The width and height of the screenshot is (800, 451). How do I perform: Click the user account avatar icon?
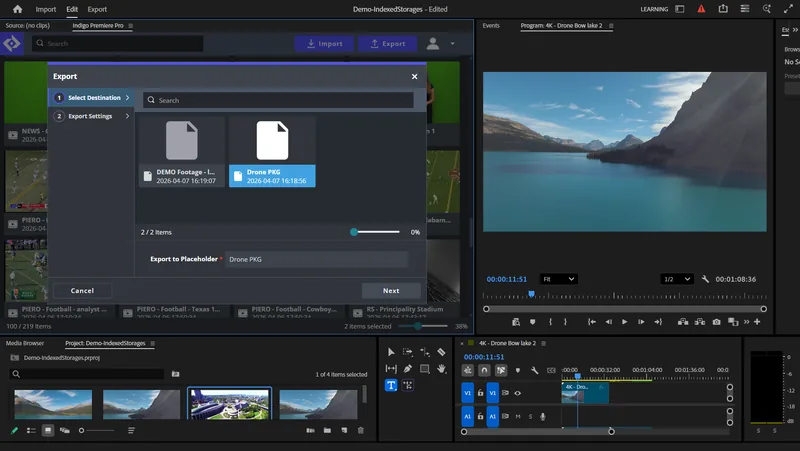click(x=433, y=43)
